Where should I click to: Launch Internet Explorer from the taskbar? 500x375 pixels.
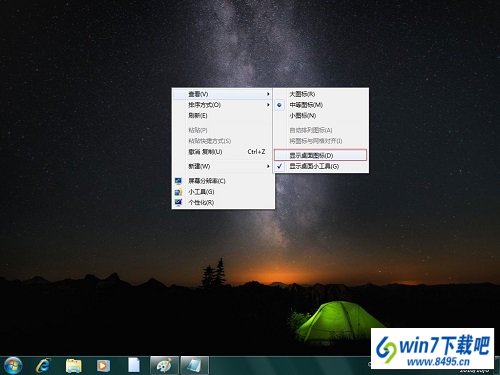click(43, 366)
